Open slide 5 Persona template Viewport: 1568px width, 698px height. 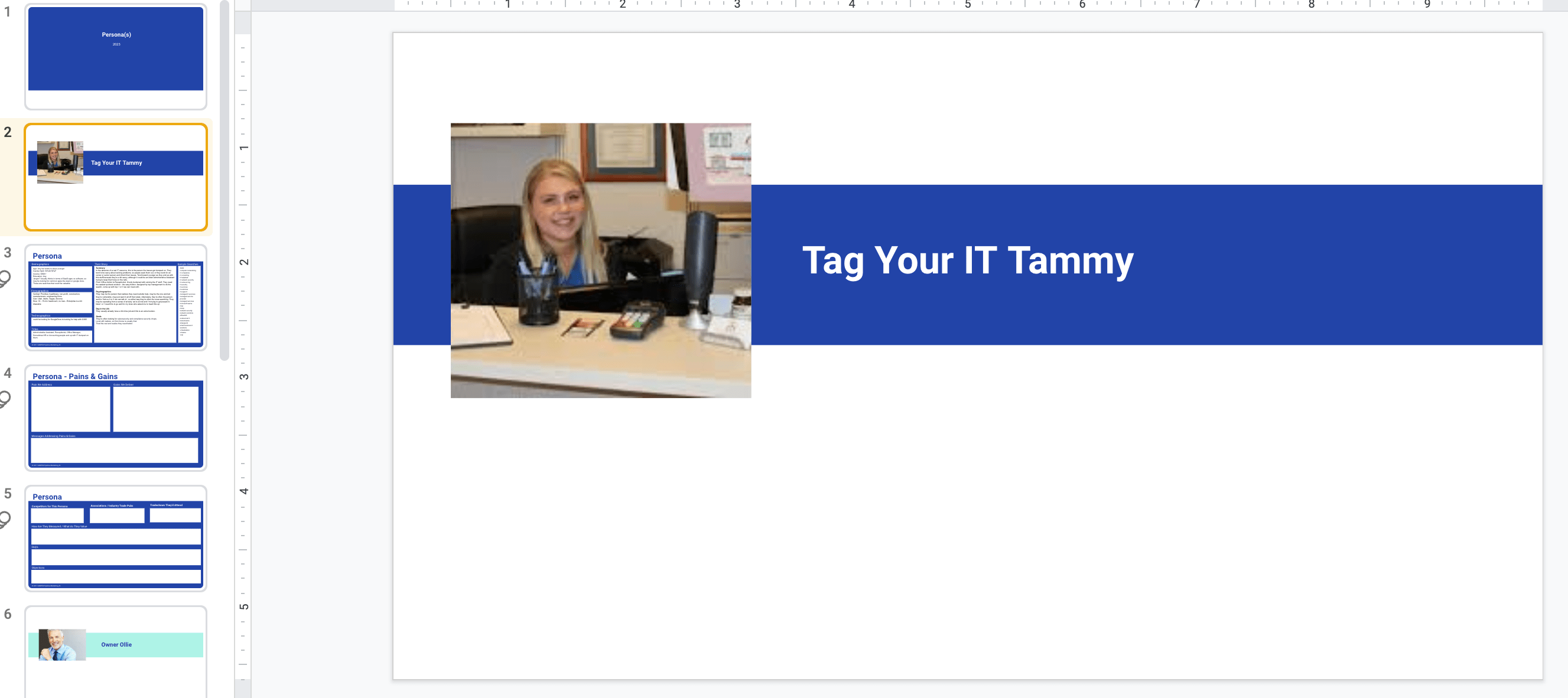(x=113, y=536)
